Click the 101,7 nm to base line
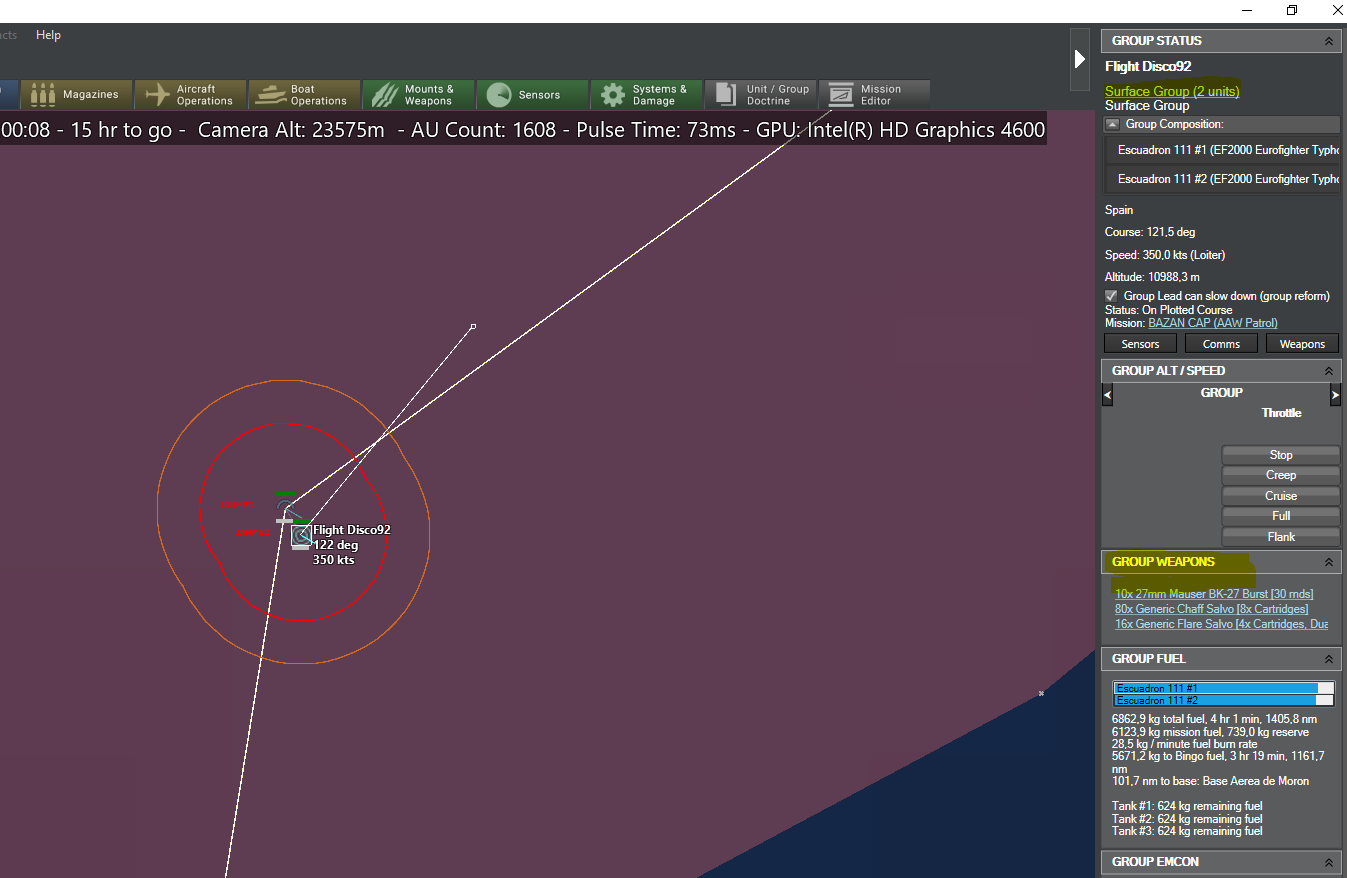The height and width of the screenshot is (878, 1347). coord(1210,781)
